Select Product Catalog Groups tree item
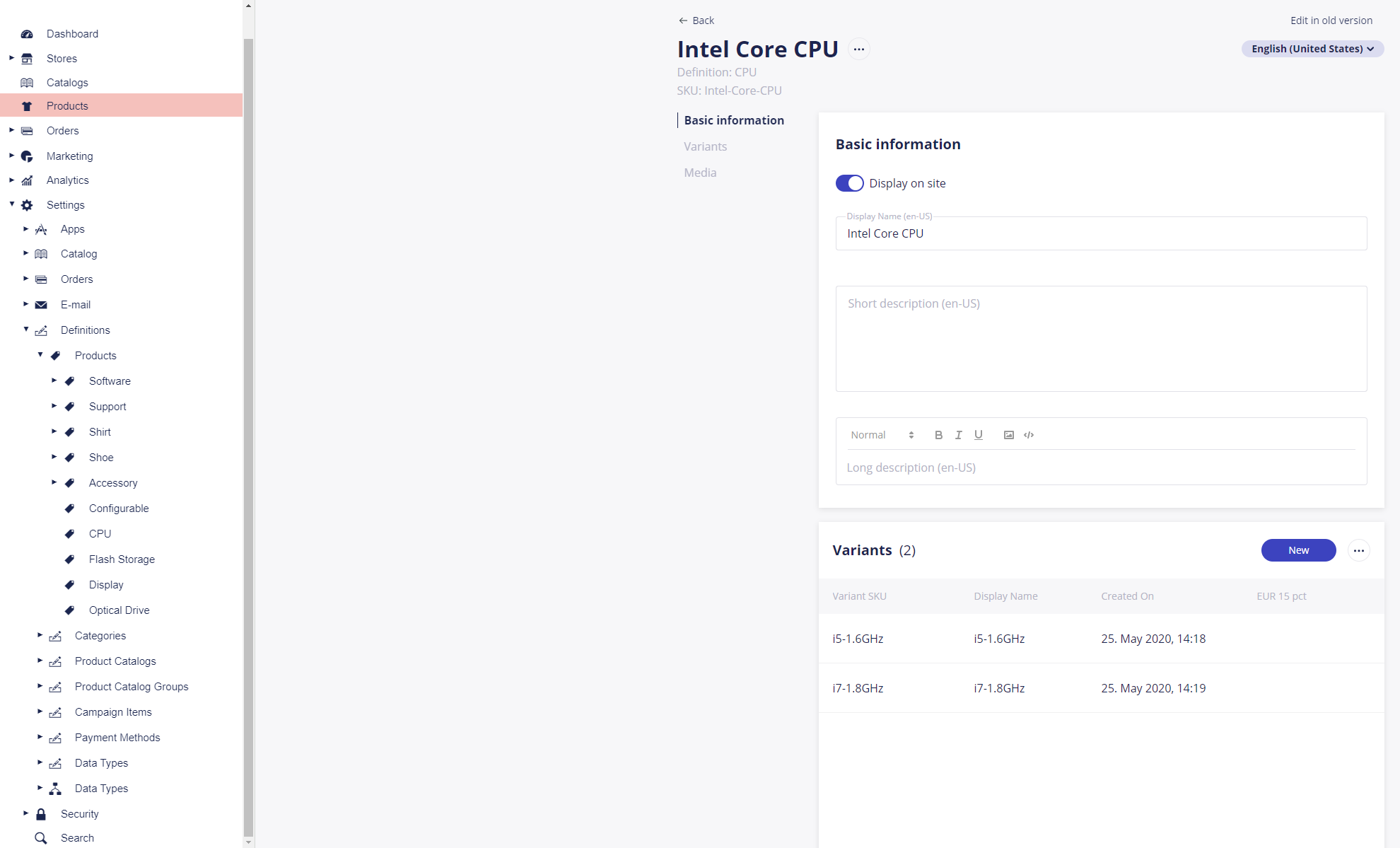The height and width of the screenshot is (848, 1400). click(132, 687)
